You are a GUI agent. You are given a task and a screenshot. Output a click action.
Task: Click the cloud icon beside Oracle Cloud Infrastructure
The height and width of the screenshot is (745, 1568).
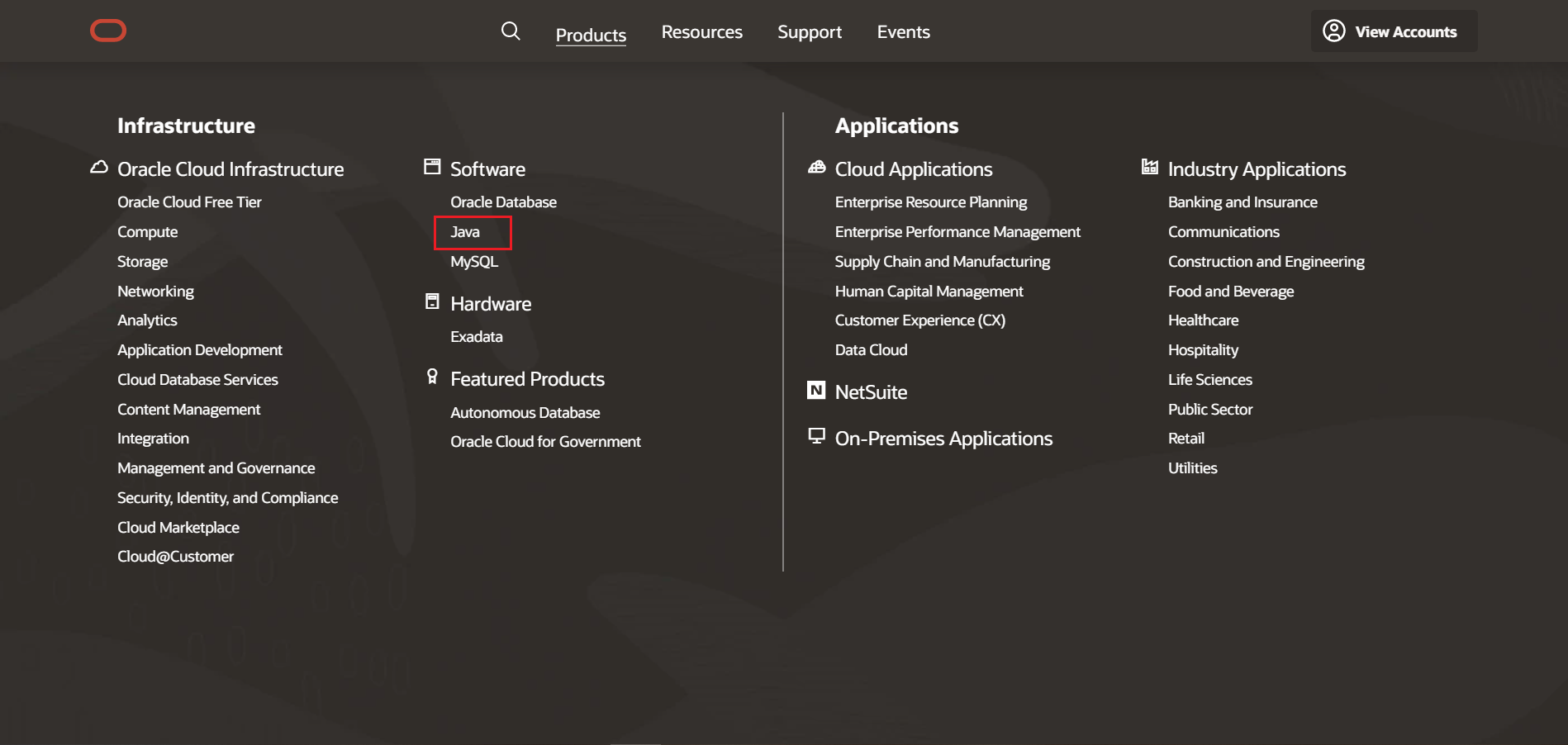(99, 167)
